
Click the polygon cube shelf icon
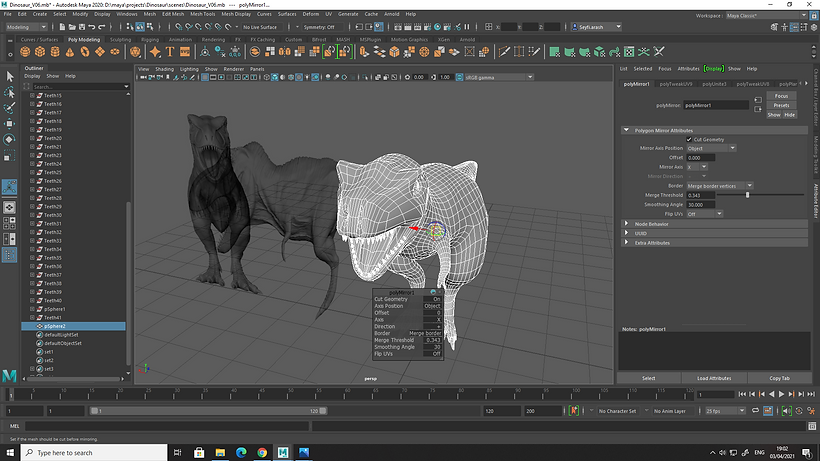pos(40,52)
